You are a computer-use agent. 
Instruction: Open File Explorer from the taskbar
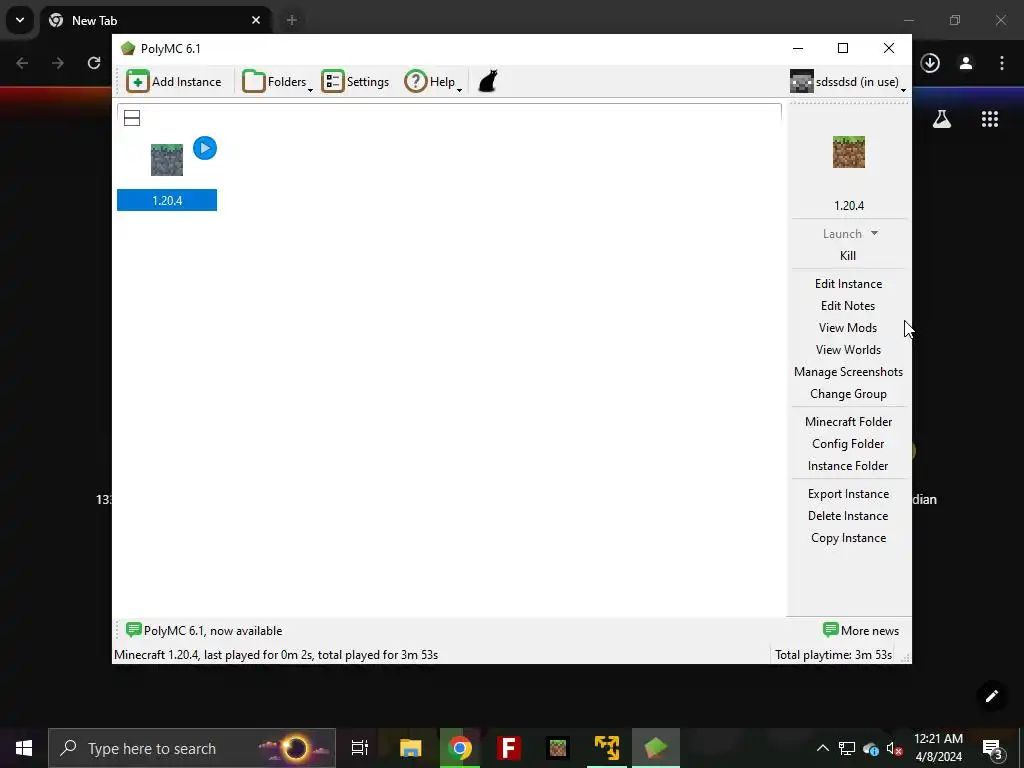411,748
